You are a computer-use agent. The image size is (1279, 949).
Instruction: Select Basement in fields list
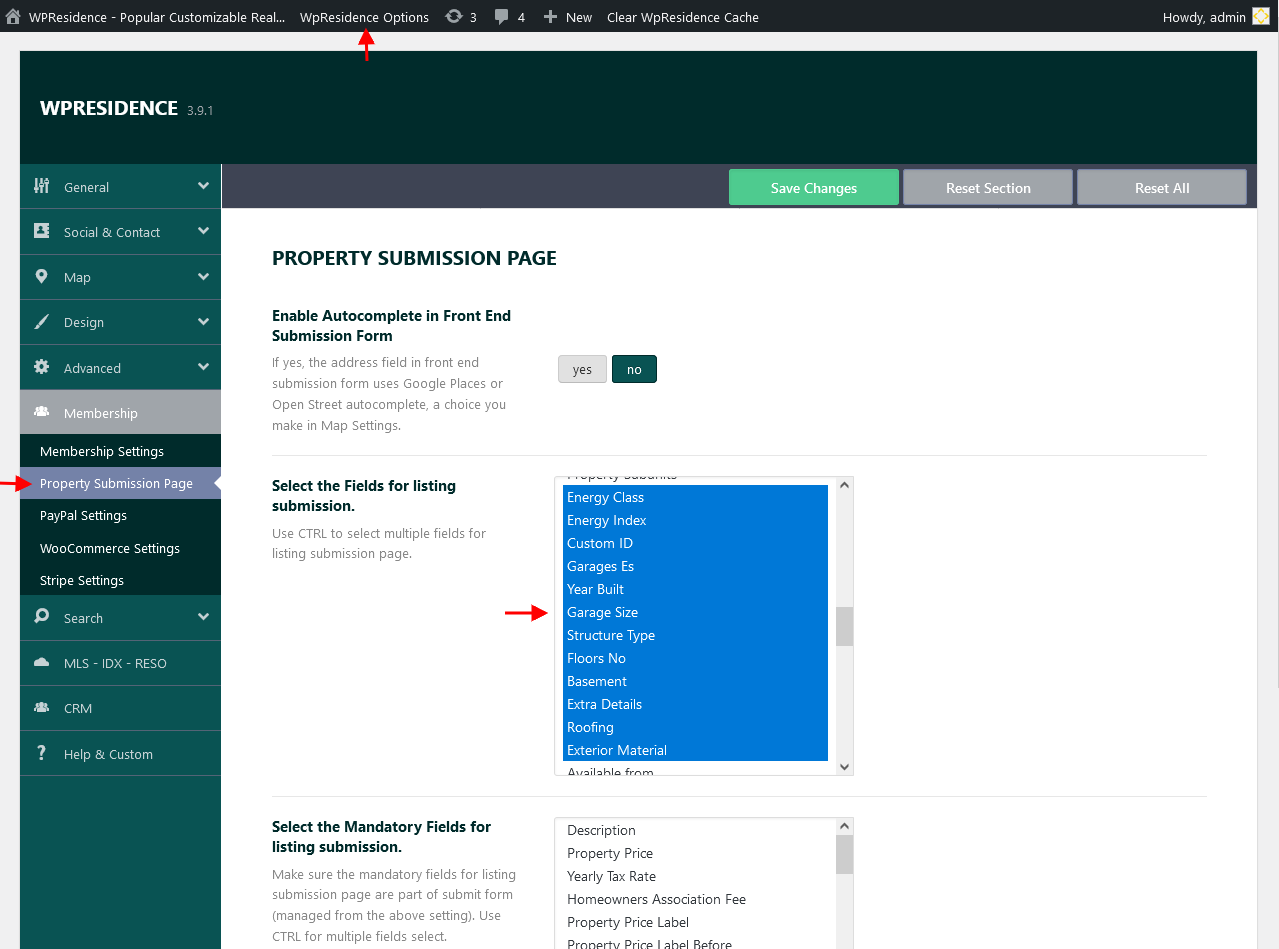[695, 681]
